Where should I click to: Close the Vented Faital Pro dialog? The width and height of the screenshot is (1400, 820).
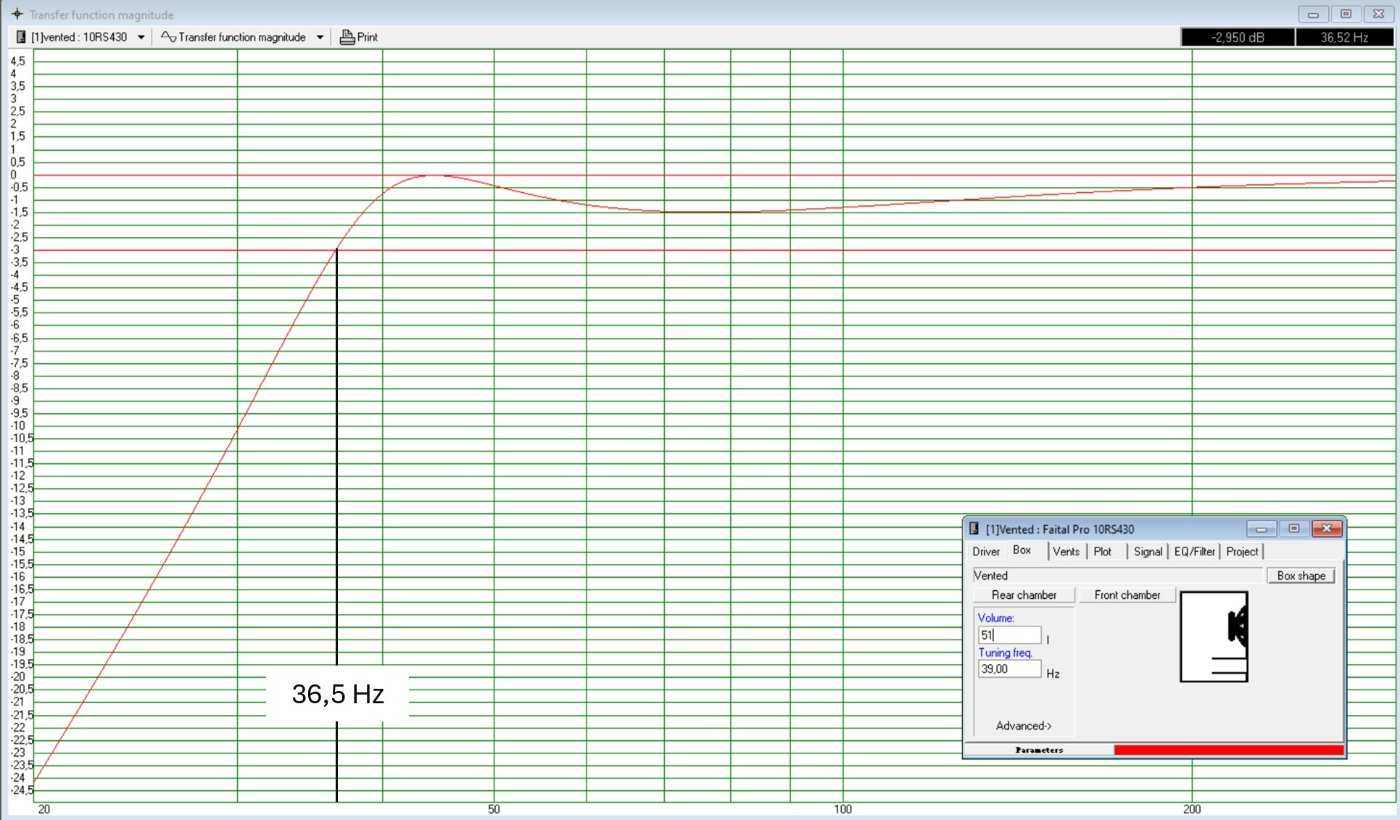[x=1326, y=528]
